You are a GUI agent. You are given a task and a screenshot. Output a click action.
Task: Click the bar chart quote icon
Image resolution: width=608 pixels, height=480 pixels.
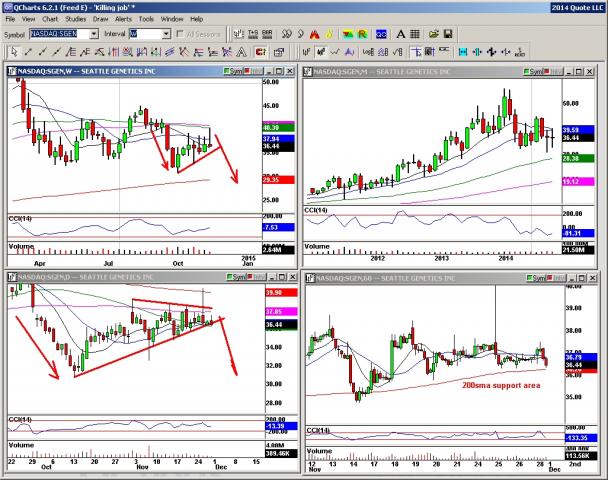coord(238,34)
